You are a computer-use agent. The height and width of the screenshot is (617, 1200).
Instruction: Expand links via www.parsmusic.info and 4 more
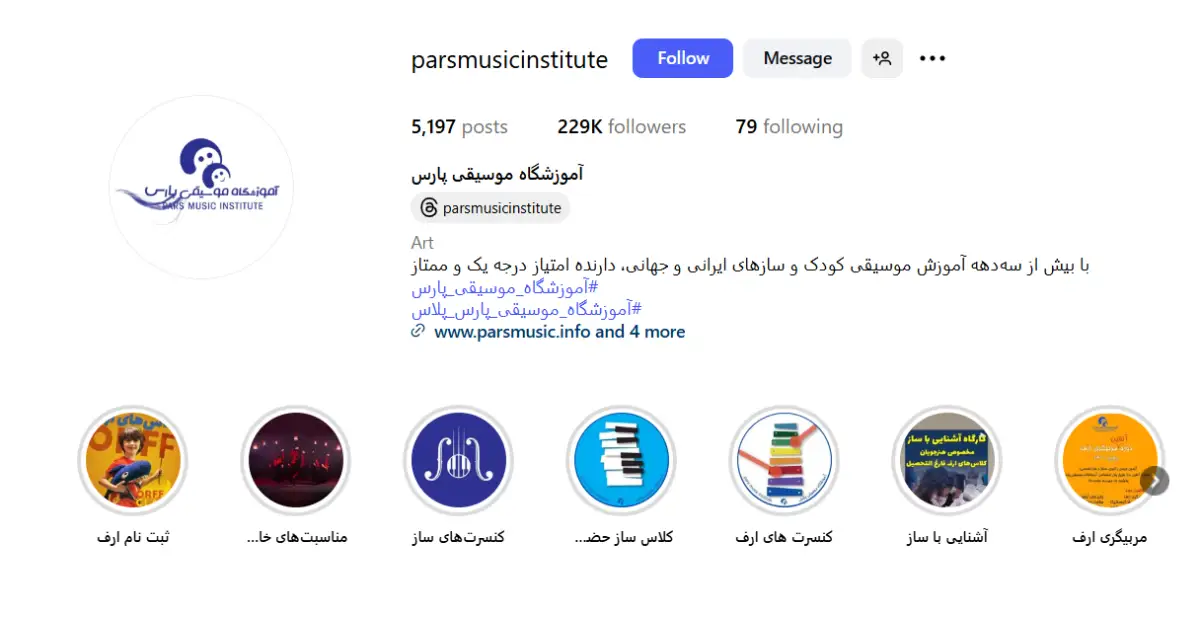coord(560,331)
